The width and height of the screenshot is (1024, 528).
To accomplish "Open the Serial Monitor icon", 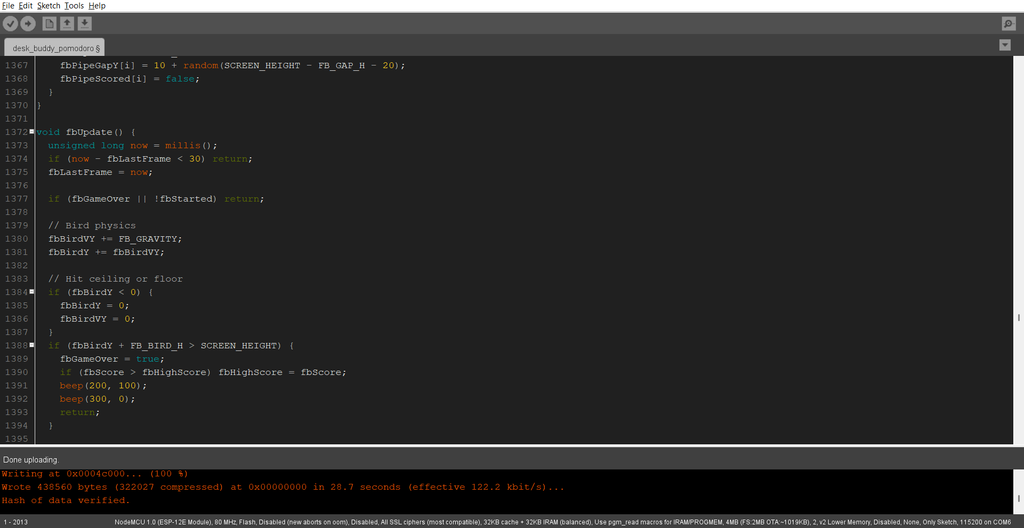I will click(x=1008, y=24).
